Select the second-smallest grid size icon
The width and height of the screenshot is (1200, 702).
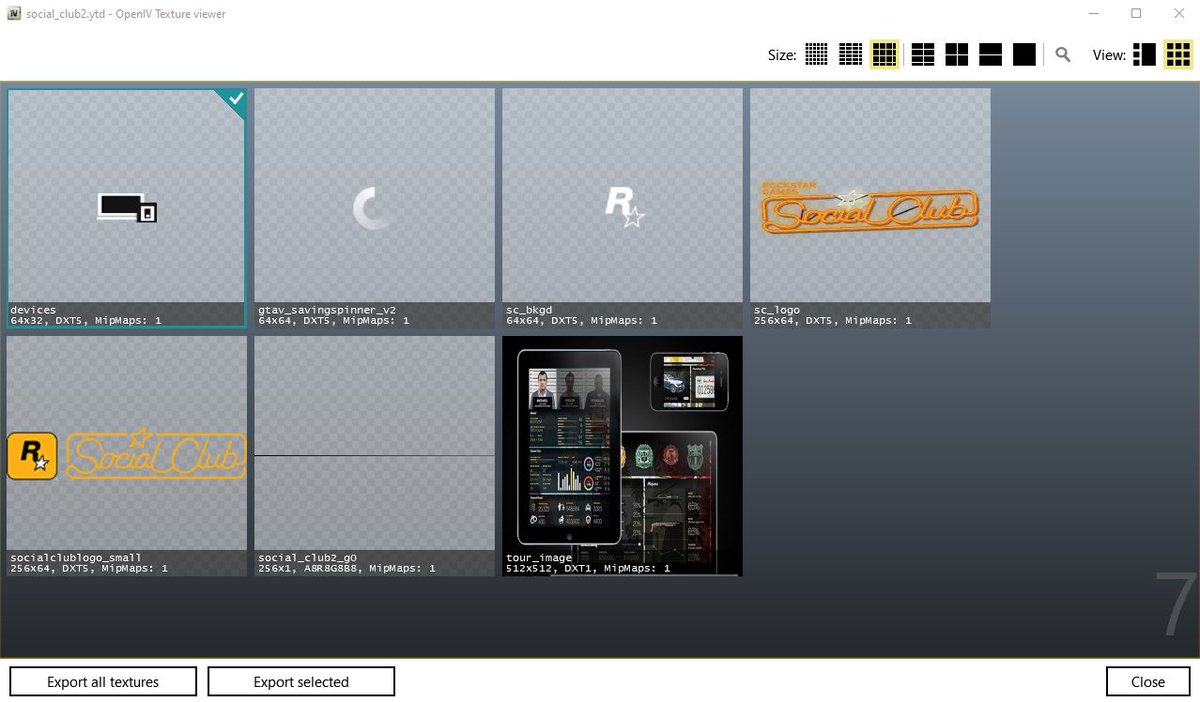coord(851,54)
